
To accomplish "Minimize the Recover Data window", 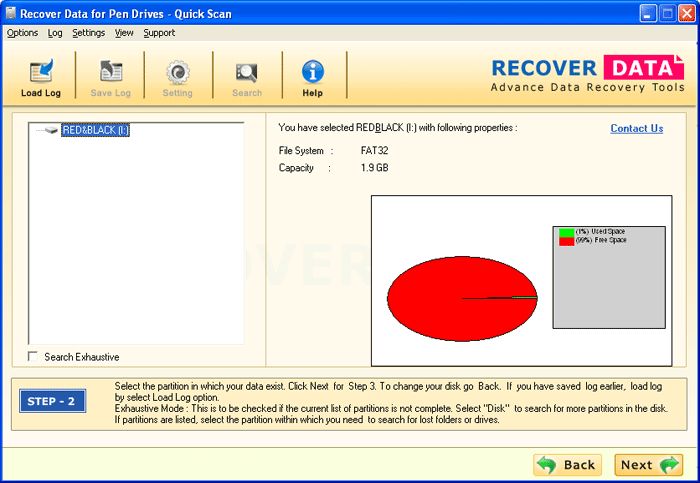I will tap(648, 14).
